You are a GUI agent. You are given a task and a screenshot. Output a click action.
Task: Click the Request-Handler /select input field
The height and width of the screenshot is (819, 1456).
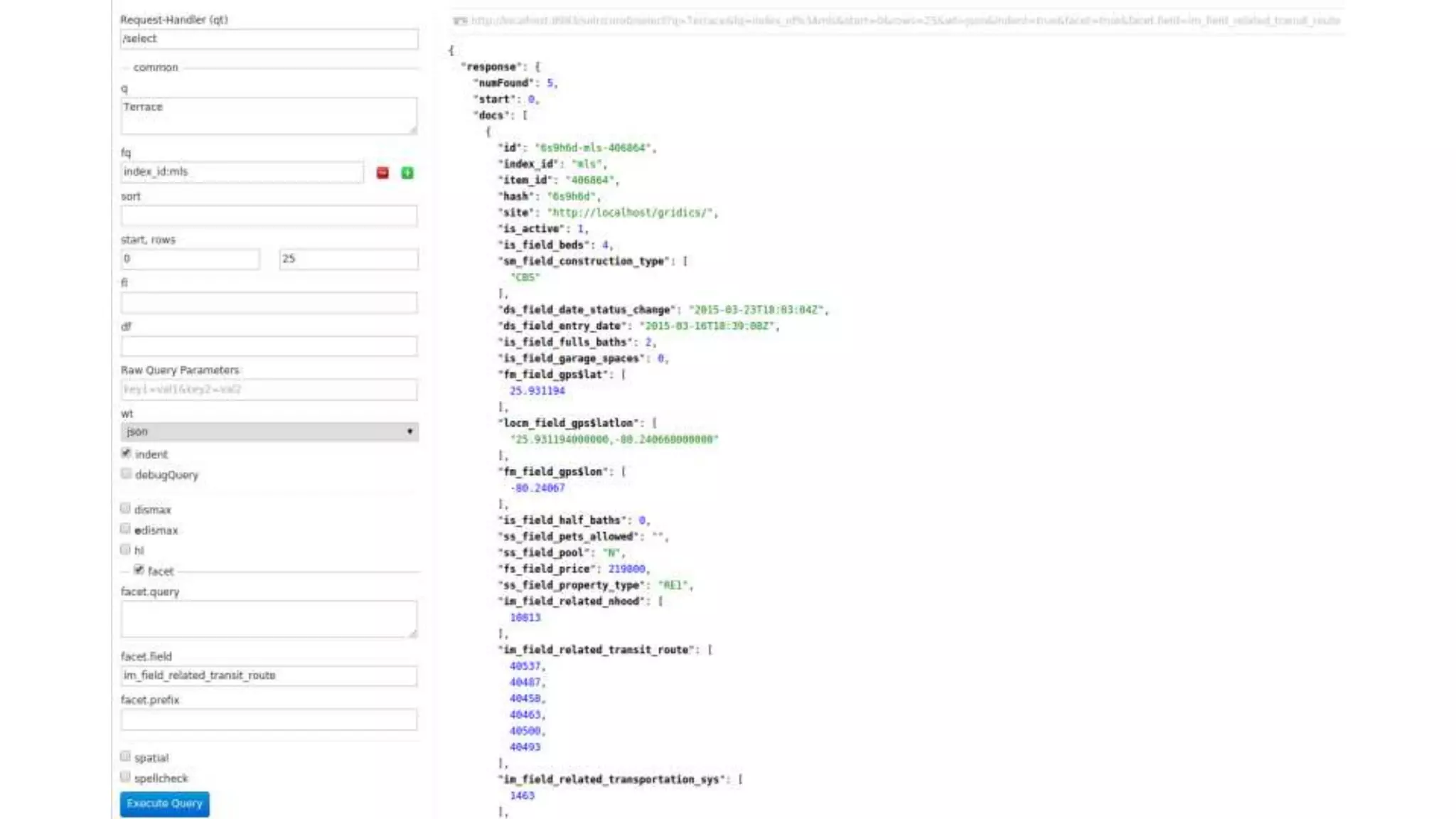coord(269,39)
